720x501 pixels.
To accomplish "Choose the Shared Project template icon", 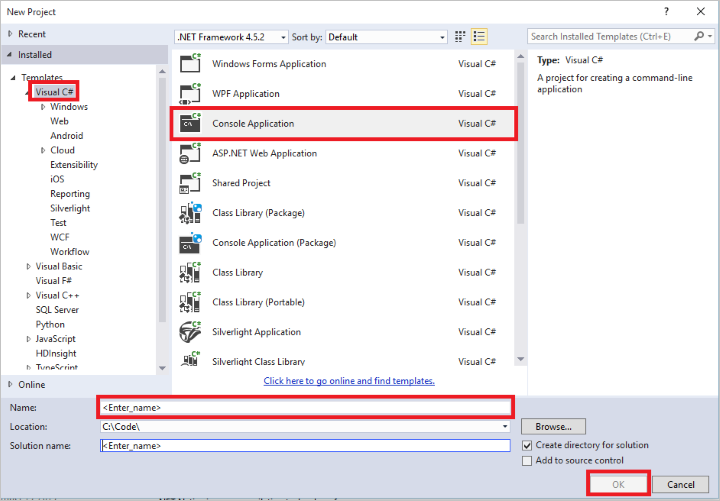I will 190,183.
